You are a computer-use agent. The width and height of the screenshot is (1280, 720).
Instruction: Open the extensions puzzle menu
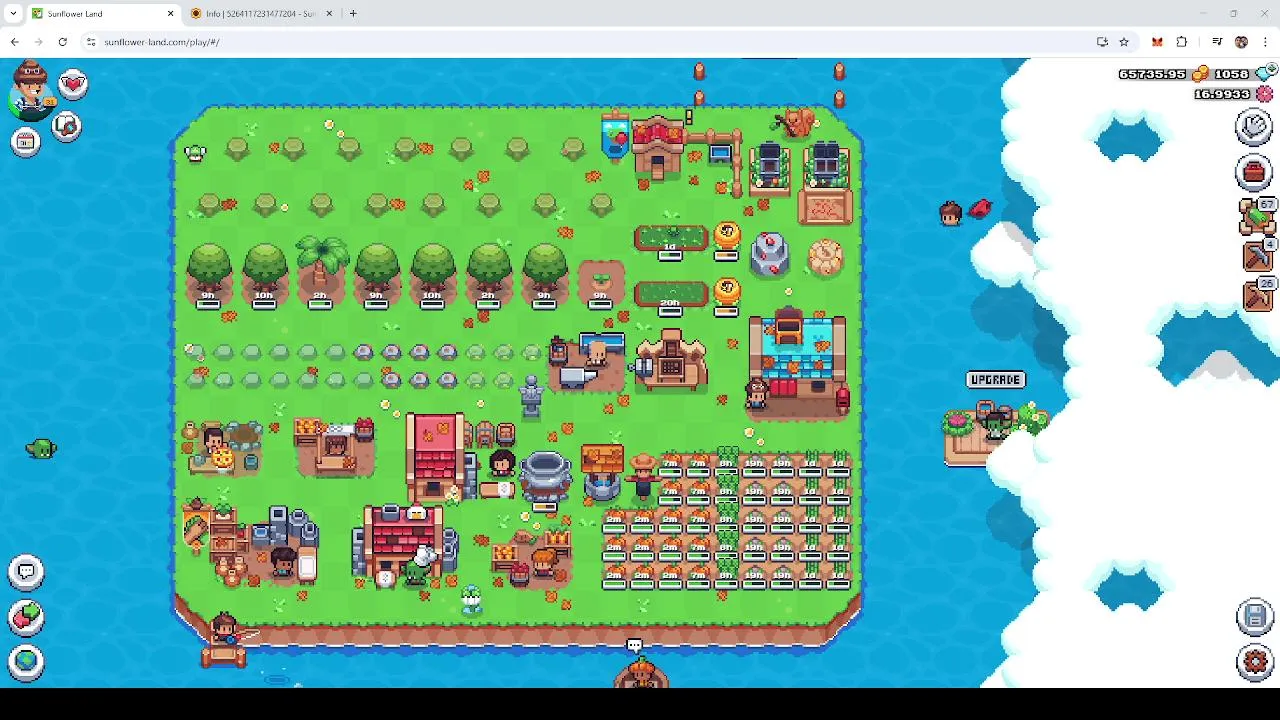[1182, 42]
